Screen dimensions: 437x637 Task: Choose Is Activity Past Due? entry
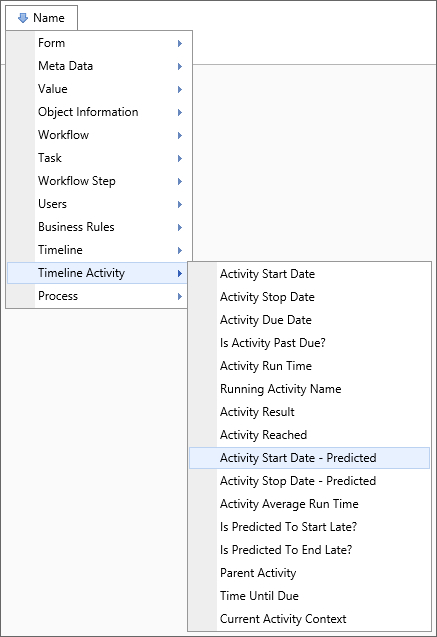[x=309, y=343]
